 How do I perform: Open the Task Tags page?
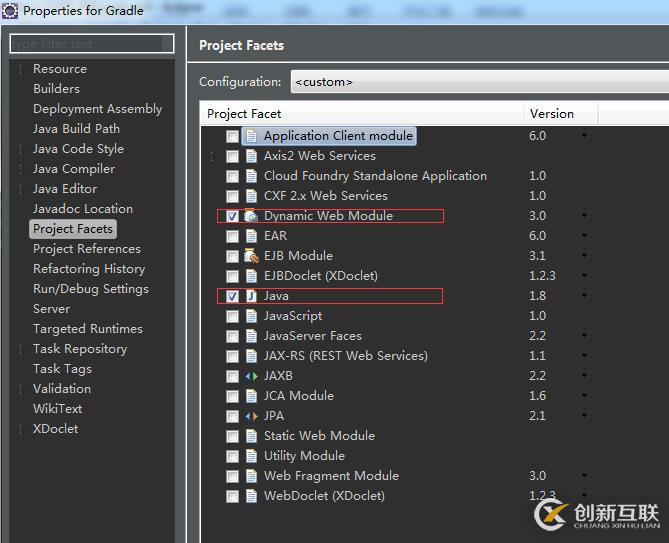click(x=62, y=369)
